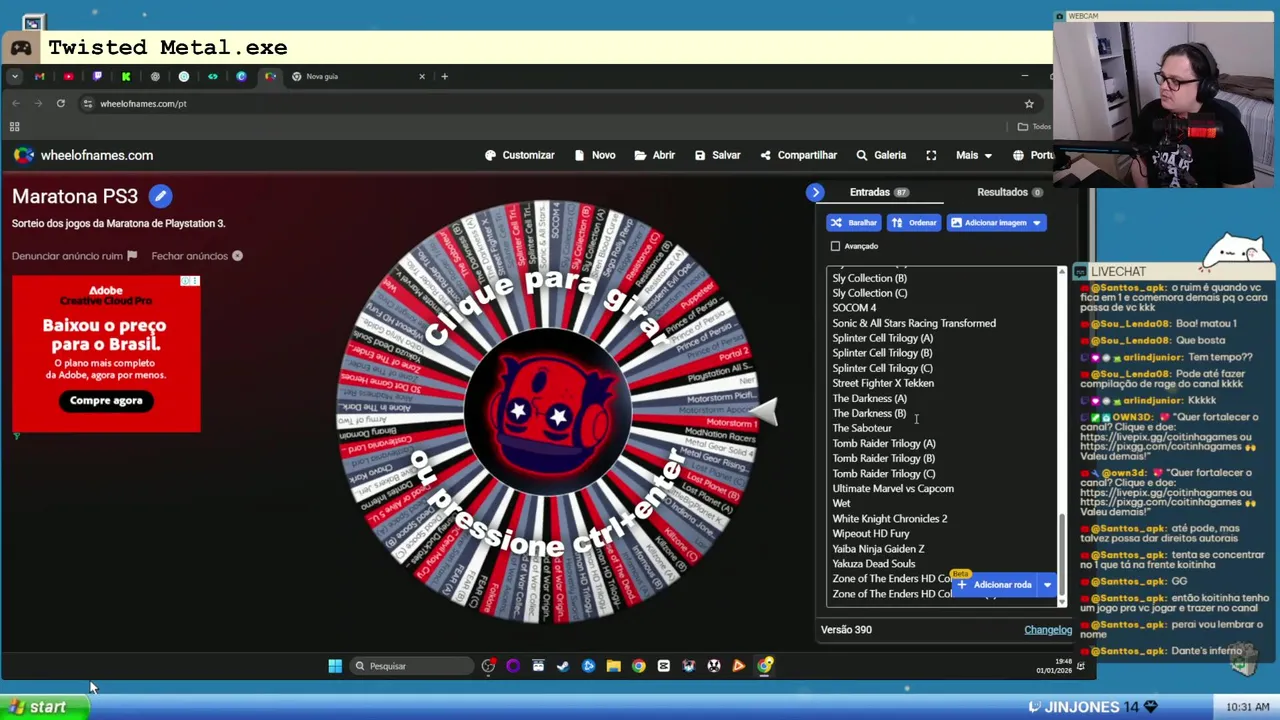The height and width of the screenshot is (720, 1280).
Task: Click the Adicionar roda button
Action: (995, 585)
